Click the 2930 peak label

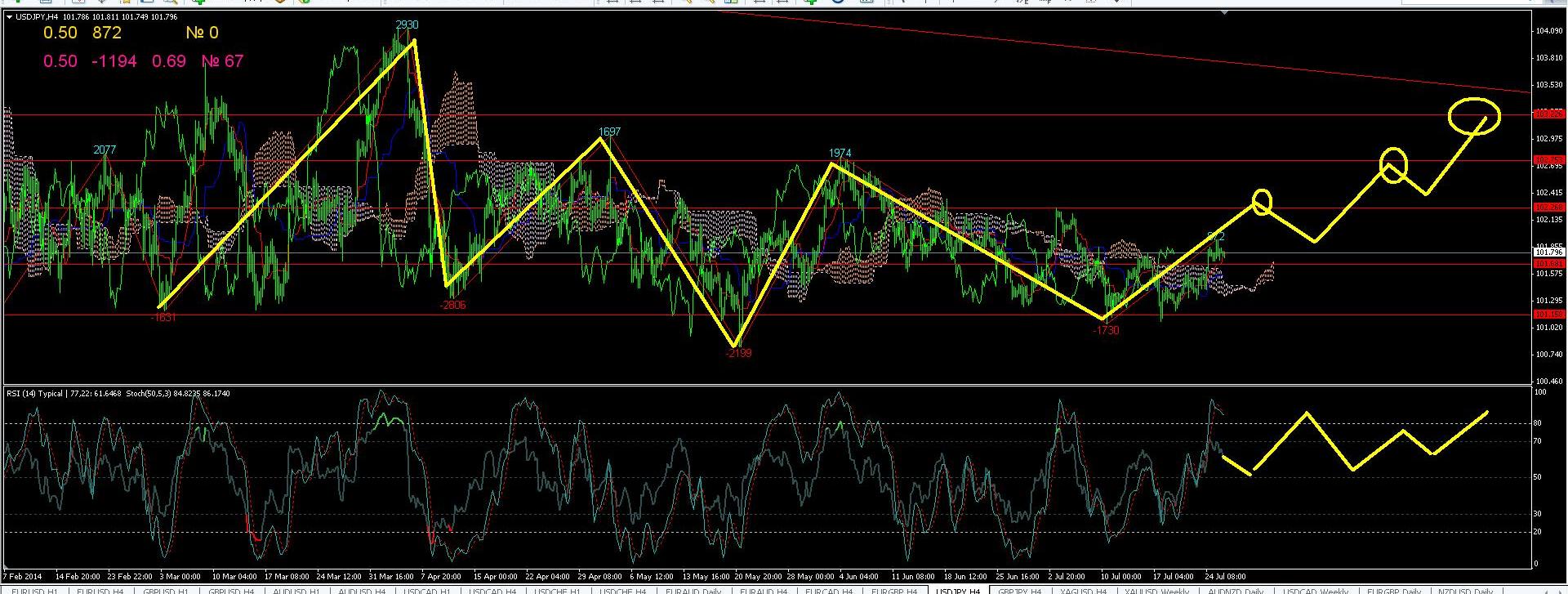point(406,25)
